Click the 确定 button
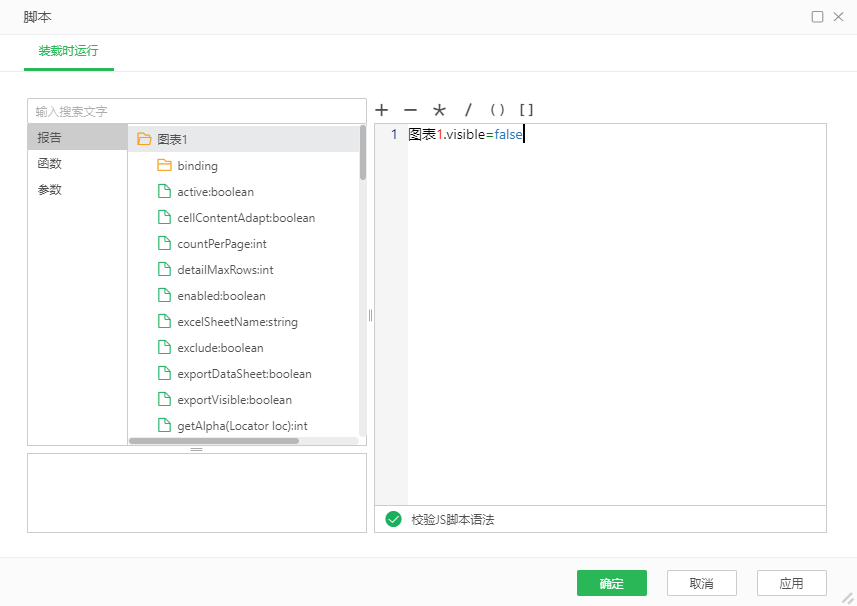This screenshot has width=857, height=606. [611, 583]
